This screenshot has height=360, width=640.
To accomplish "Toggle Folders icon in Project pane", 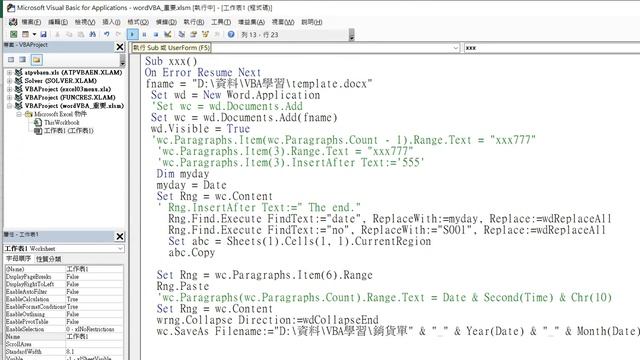I will pos(36,60).
